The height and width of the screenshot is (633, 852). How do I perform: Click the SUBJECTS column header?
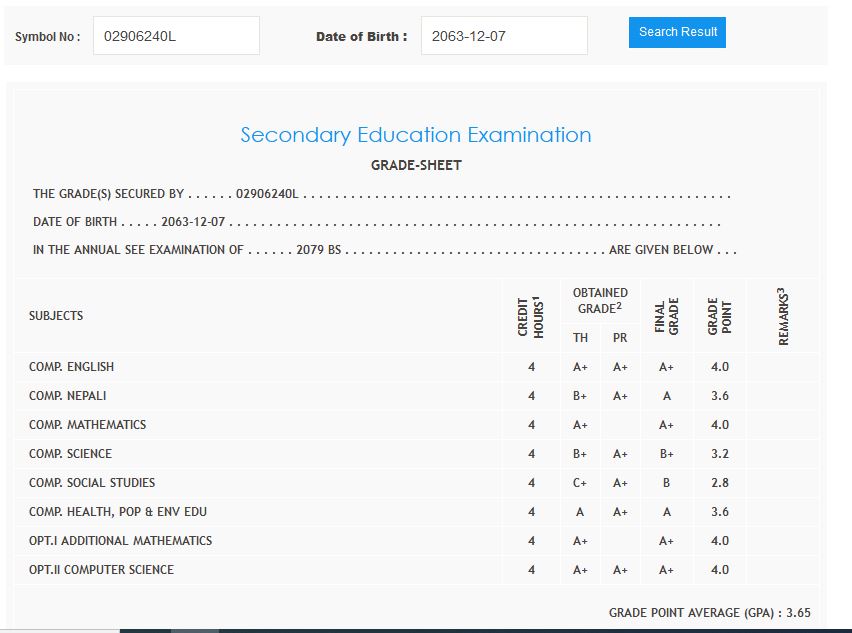coord(56,316)
